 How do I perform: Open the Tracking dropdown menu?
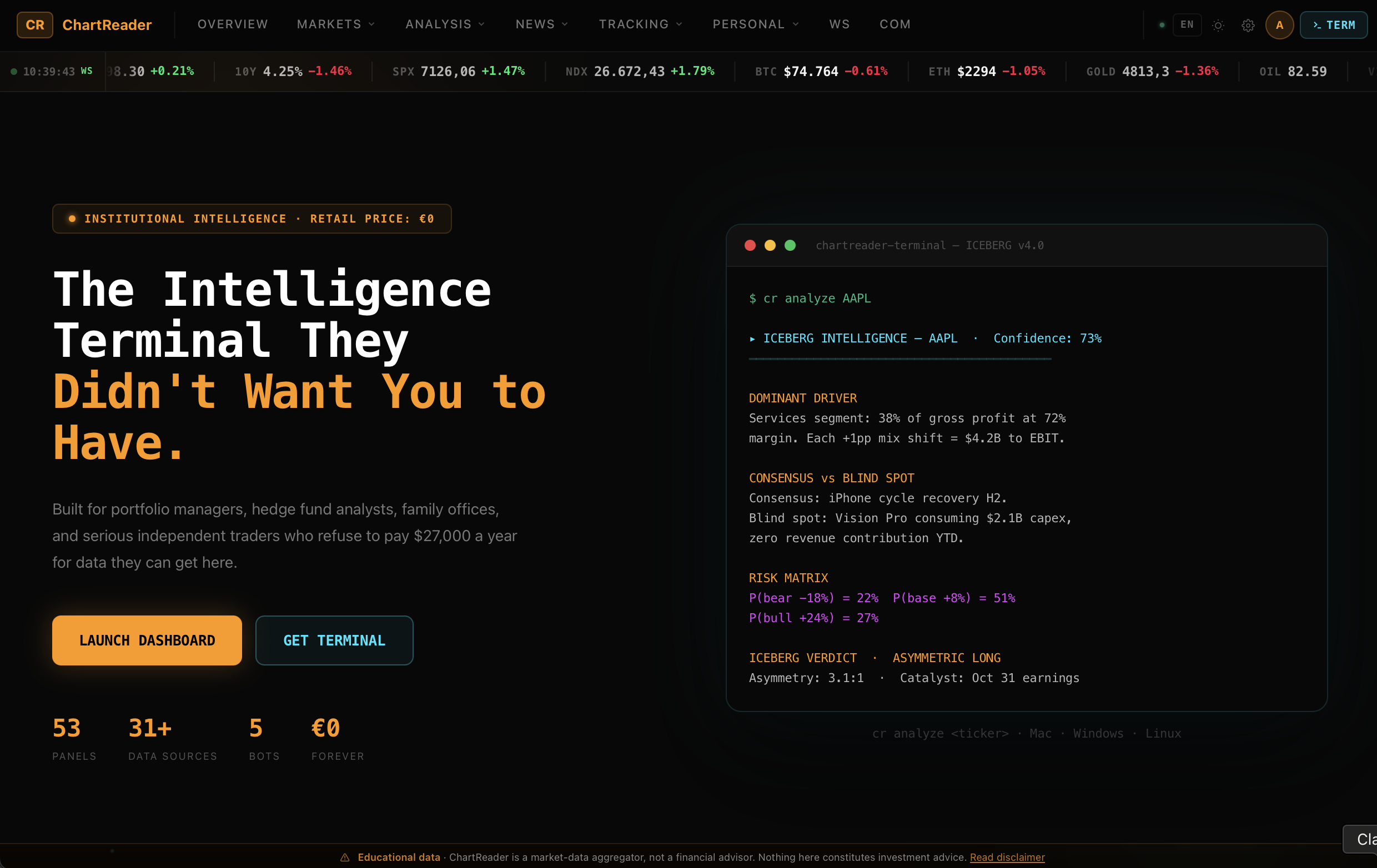click(x=640, y=24)
